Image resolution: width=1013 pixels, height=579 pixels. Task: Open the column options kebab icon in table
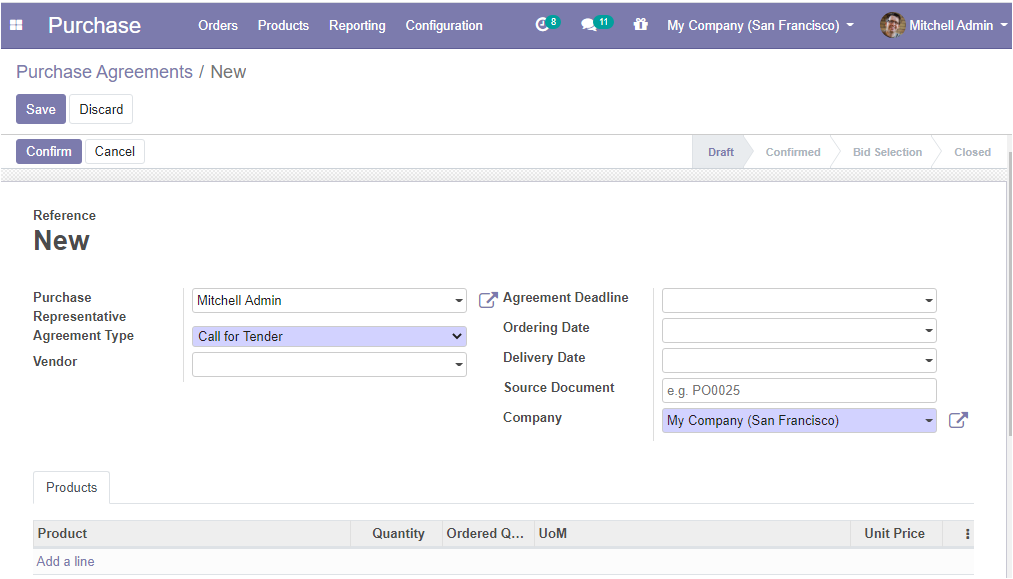(x=967, y=534)
